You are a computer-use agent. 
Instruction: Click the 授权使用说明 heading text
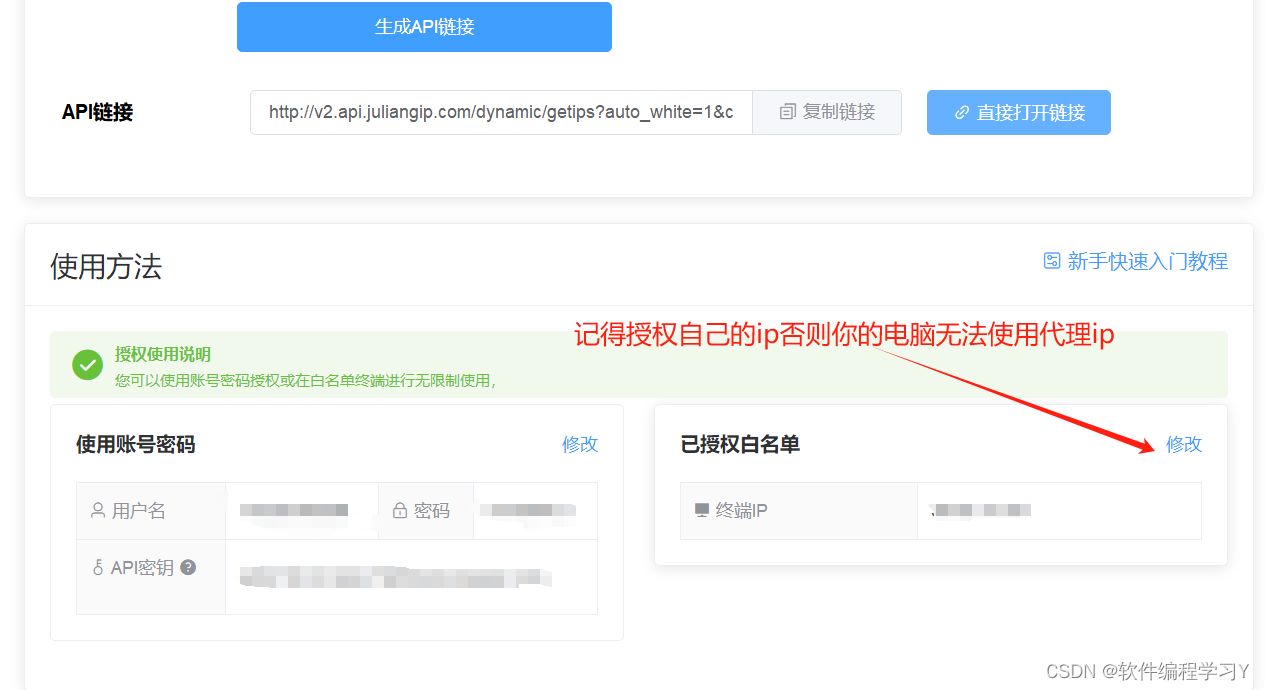[163, 354]
